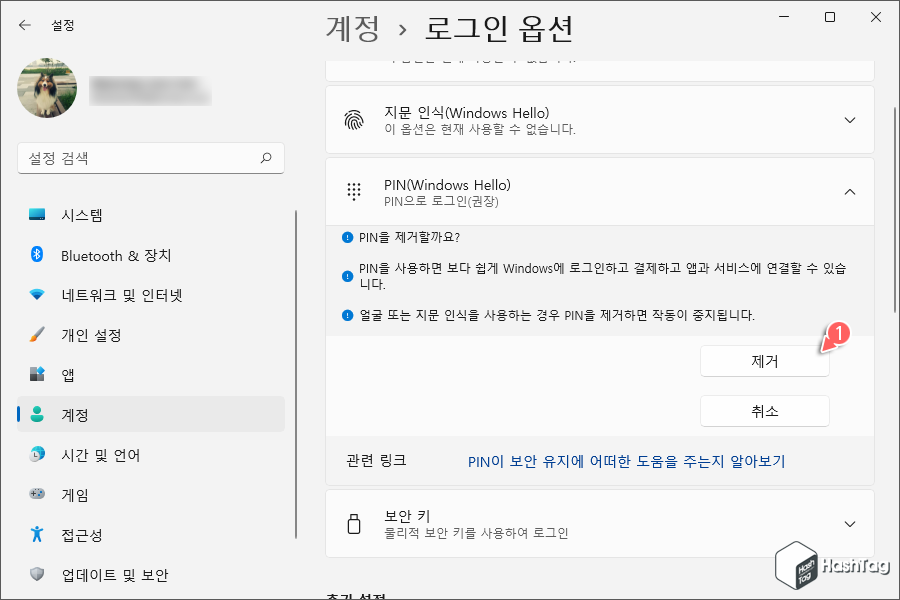The width and height of the screenshot is (900, 600).
Task: Click the 로그인 옵션 page heading
Action: pyautogui.click(x=499, y=28)
